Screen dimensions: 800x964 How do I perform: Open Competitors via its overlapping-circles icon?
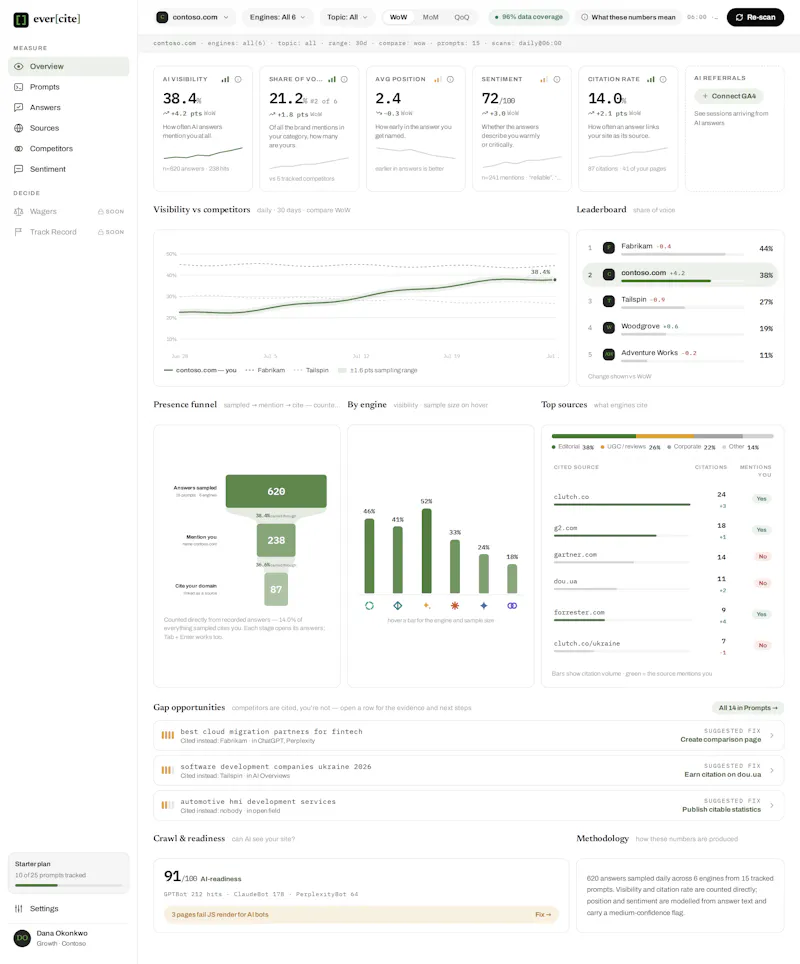(18, 149)
